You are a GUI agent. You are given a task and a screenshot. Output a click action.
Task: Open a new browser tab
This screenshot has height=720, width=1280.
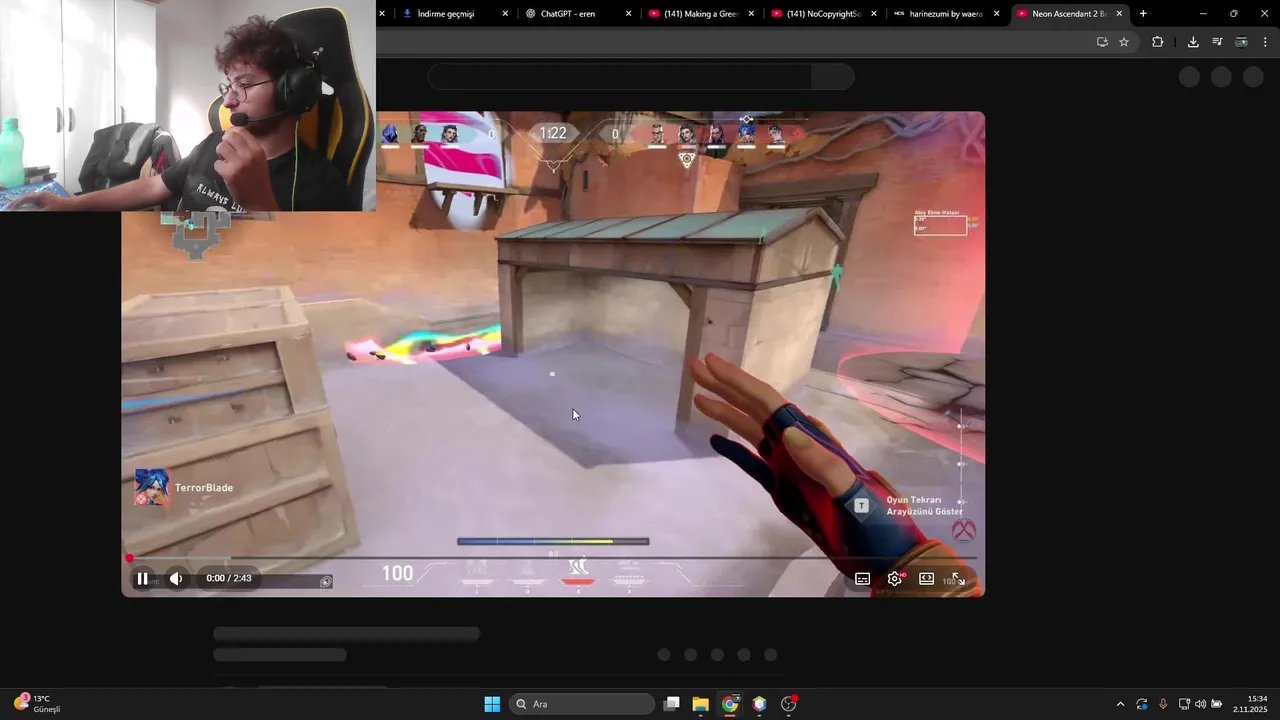click(1143, 14)
